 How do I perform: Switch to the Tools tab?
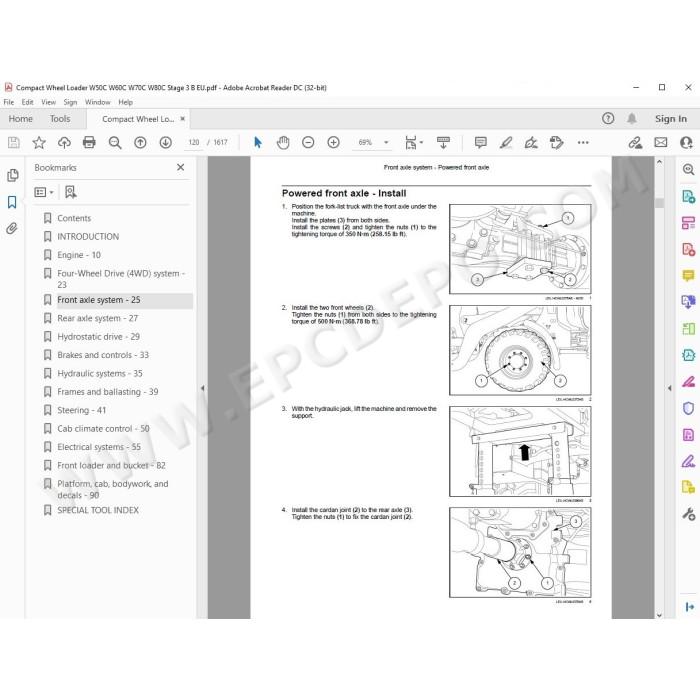[60, 119]
